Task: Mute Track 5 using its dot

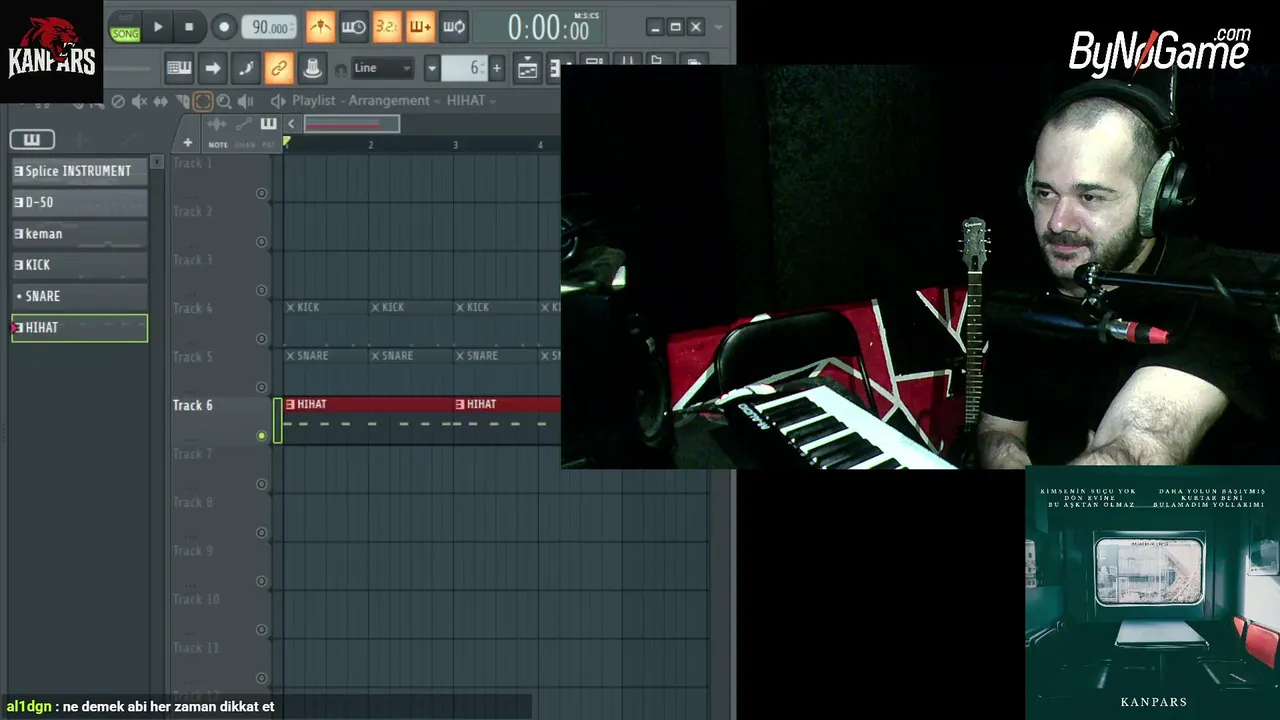Action: point(262,387)
